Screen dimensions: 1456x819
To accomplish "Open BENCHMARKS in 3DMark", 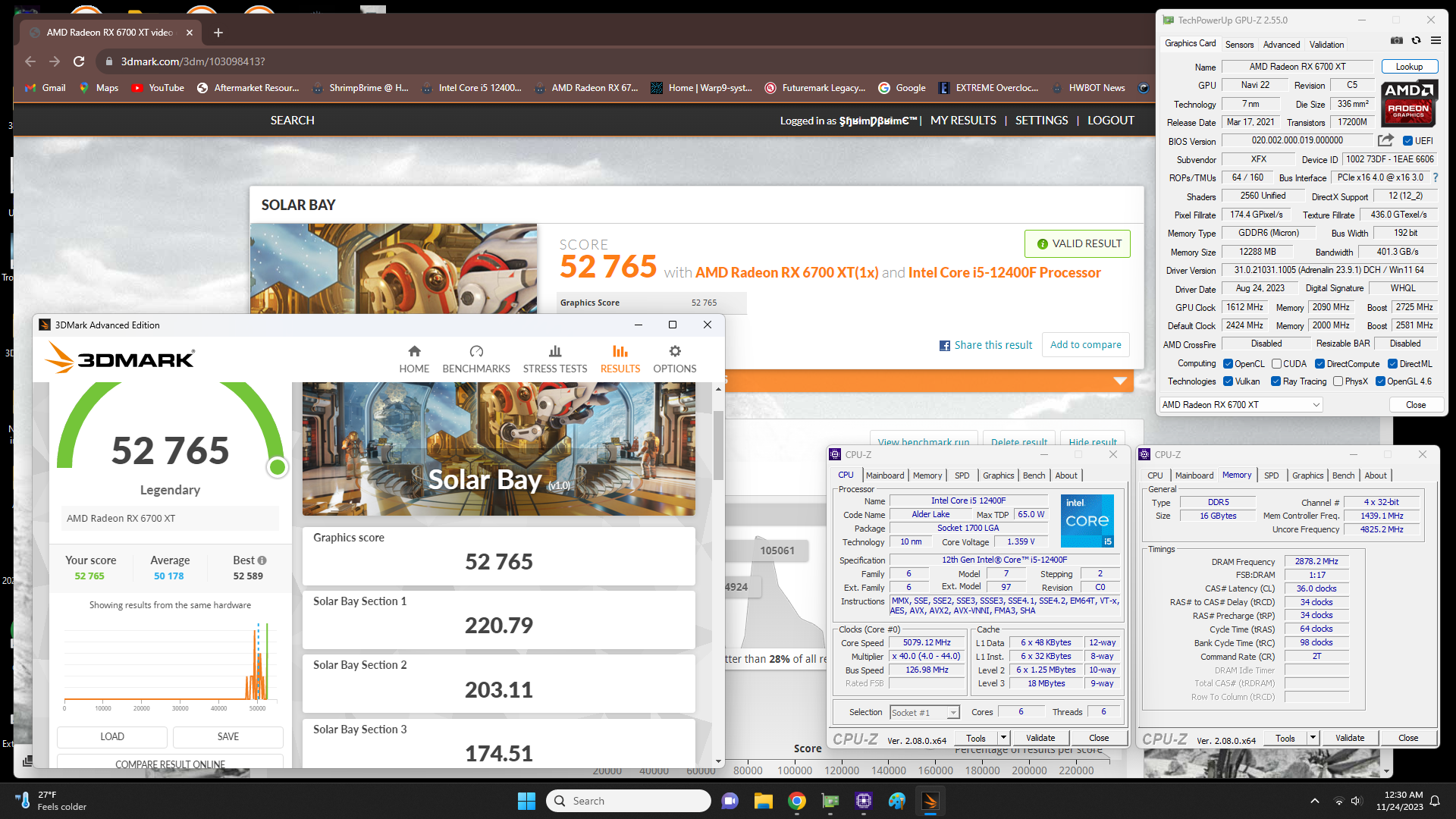I will pyautogui.click(x=476, y=359).
